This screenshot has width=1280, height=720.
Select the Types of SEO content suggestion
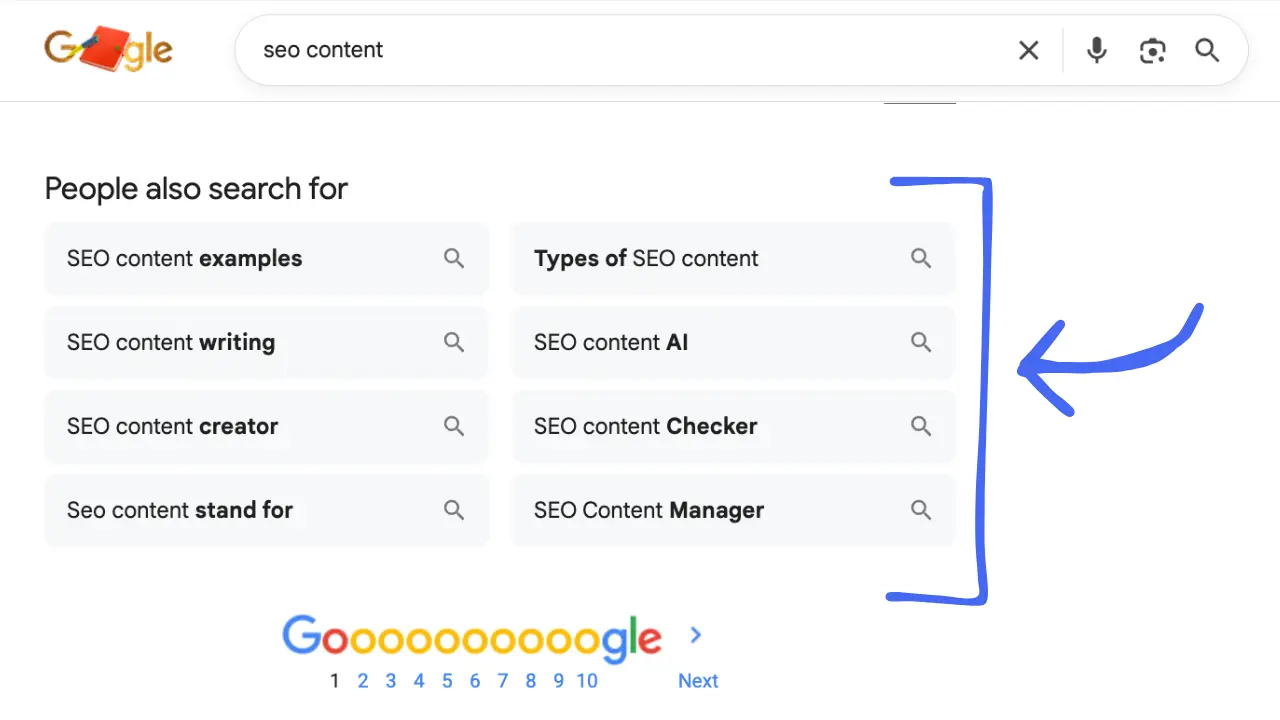pos(646,259)
